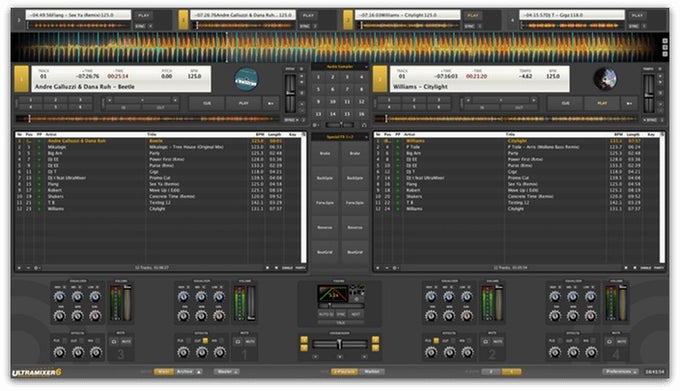Mute mixer channel 2
This screenshot has width=680, height=391.
point(498,342)
